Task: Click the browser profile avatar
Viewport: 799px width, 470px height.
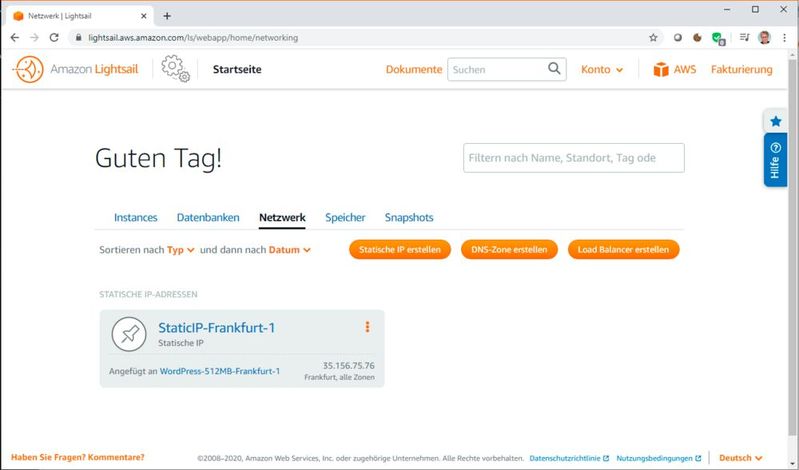Action: pyautogui.click(x=764, y=37)
